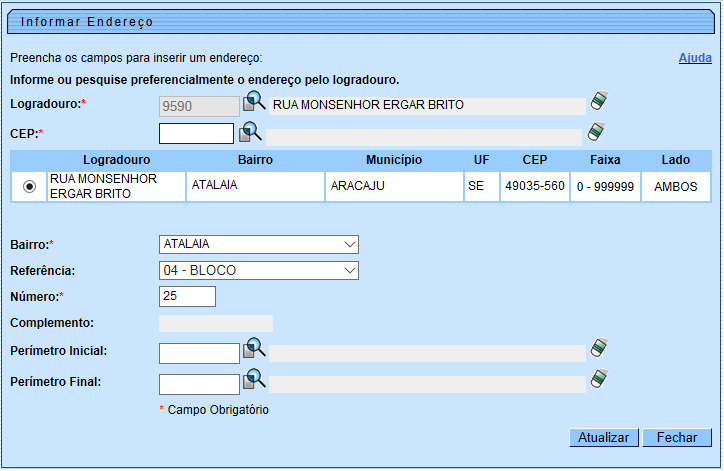Click the CEP column header in table
The image size is (724, 471).
534,160
